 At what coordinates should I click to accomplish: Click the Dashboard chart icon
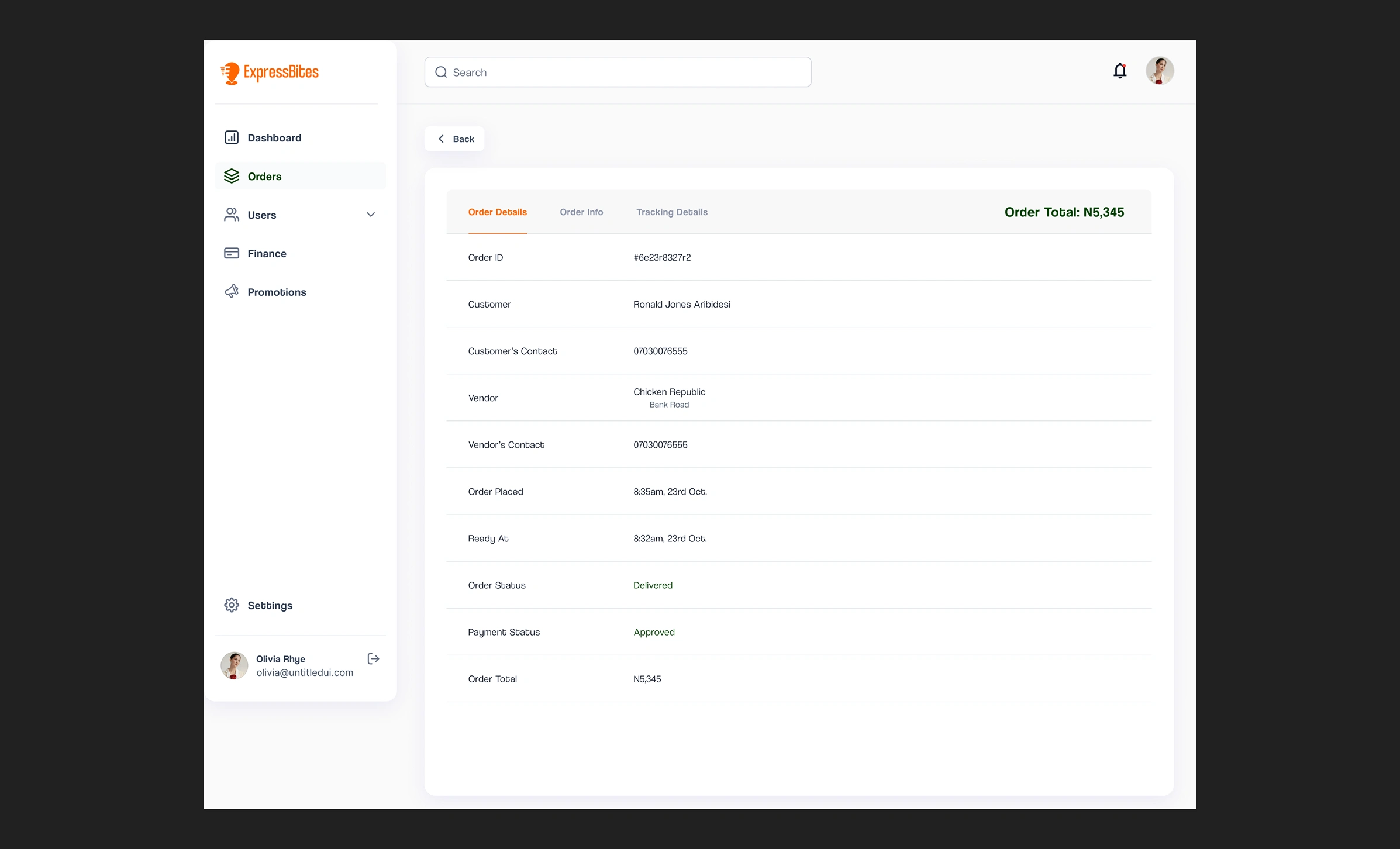232,137
